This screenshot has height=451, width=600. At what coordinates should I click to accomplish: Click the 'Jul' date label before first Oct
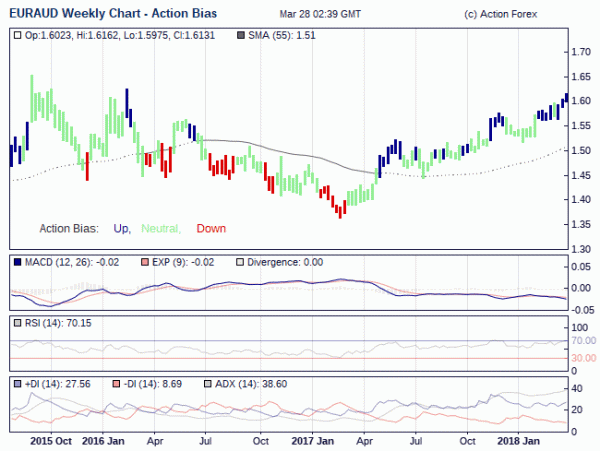pos(205,441)
